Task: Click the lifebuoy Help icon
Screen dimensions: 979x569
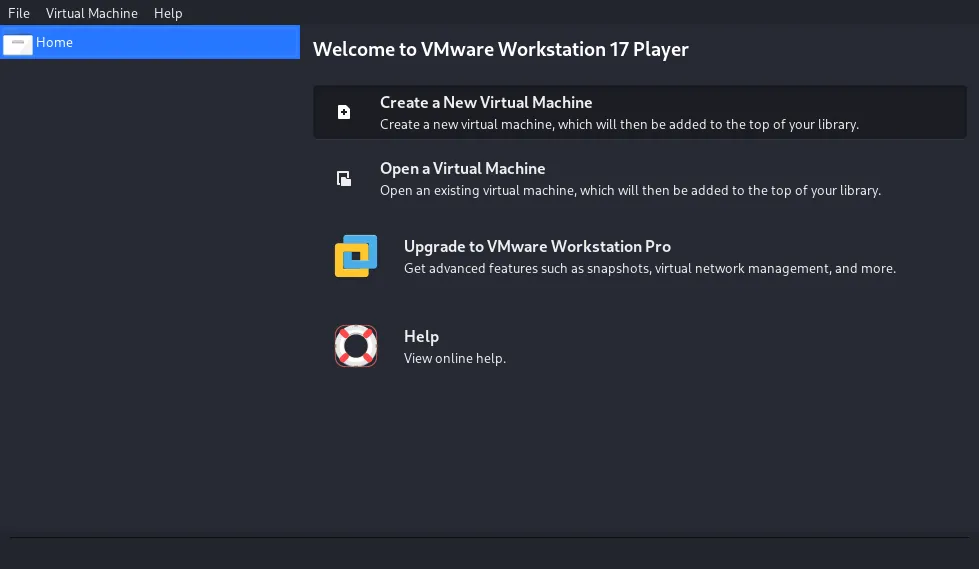Action: [356, 345]
